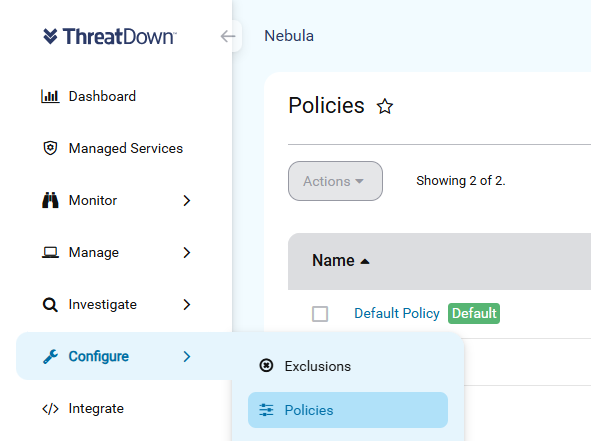Favorite the Policies page with star

385,106
